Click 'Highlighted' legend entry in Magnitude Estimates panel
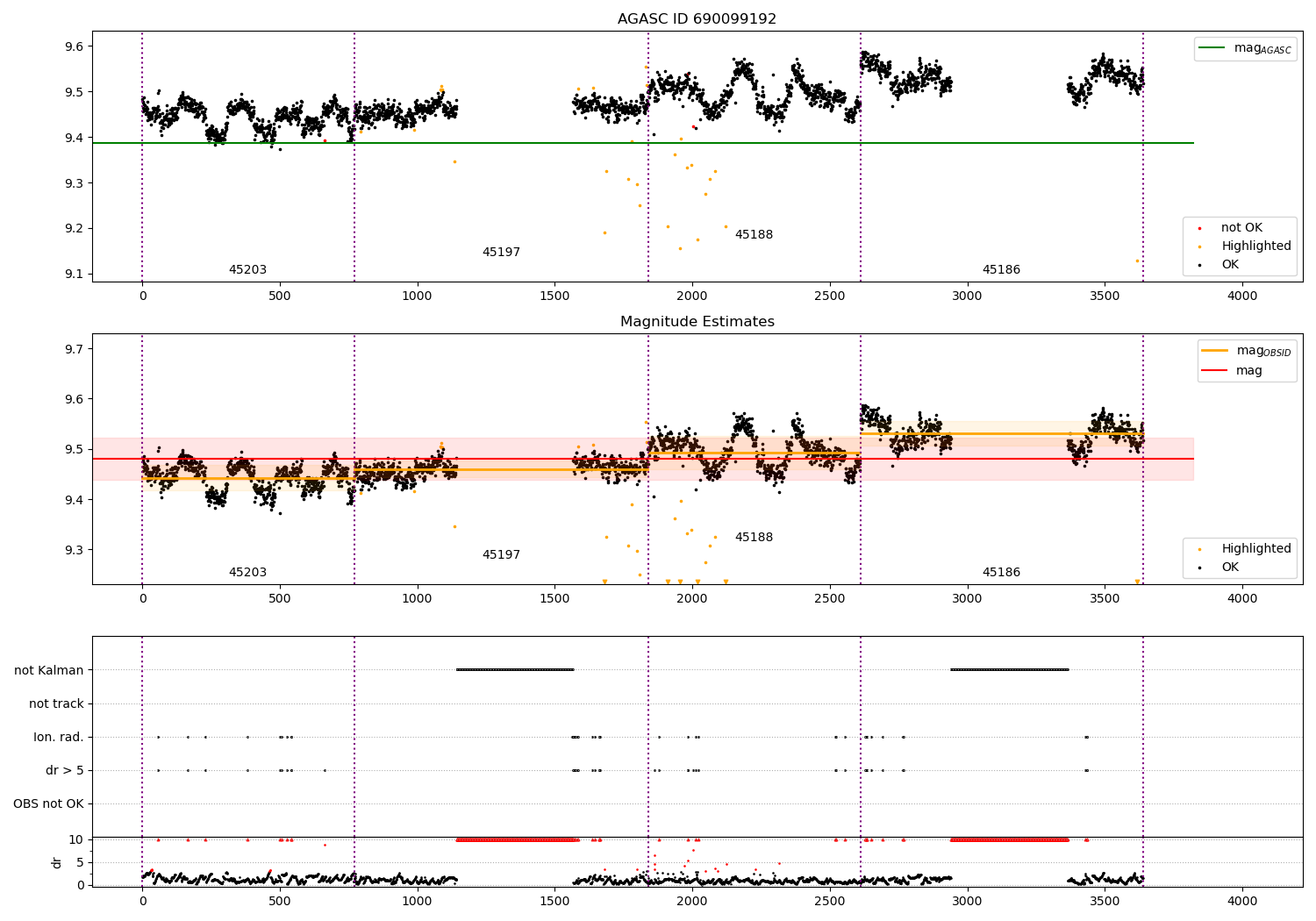 (x=1255, y=548)
